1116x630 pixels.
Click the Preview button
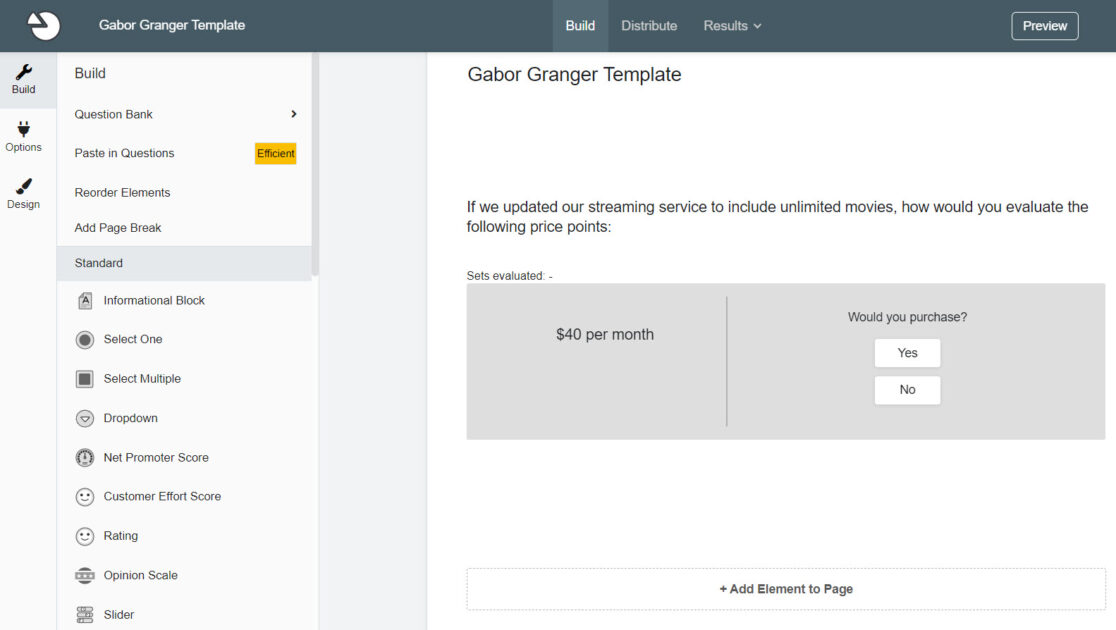tap(1044, 26)
